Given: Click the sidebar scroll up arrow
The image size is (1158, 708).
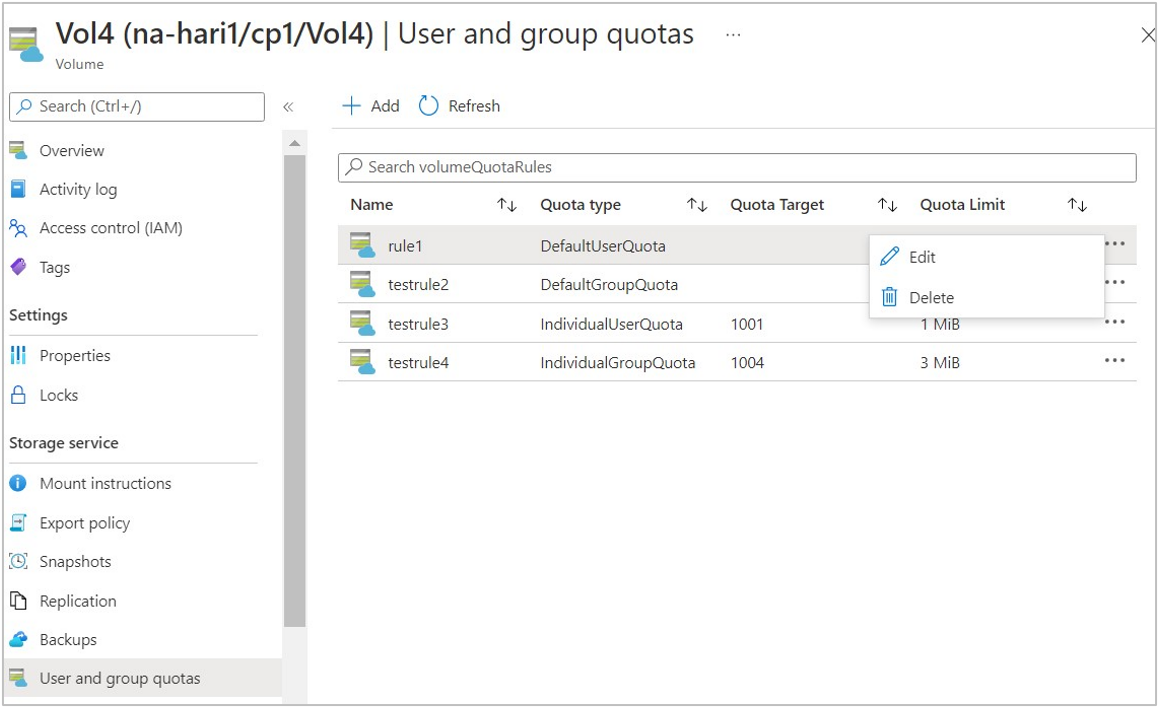Looking at the screenshot, I should coord(295,142).
